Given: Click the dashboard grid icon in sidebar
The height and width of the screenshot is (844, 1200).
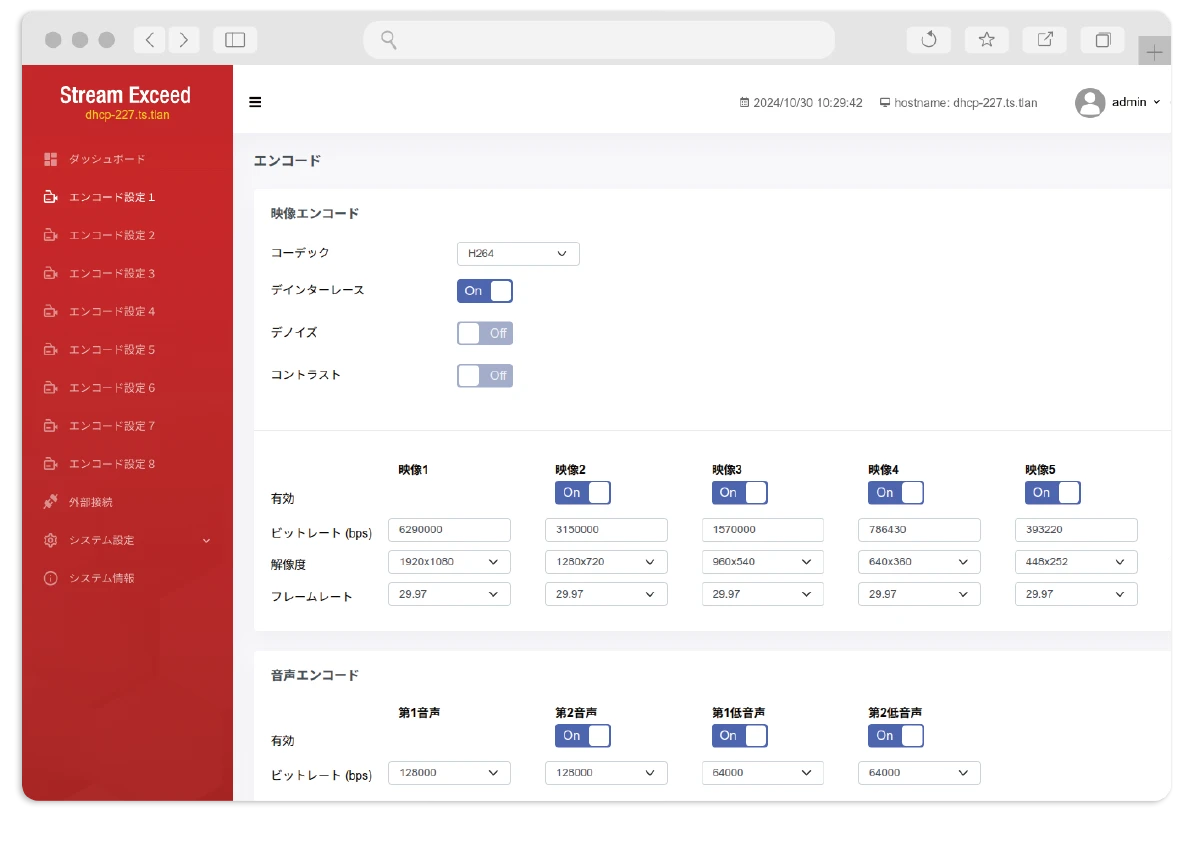Looking at the screenshot, I should (51, 159).
